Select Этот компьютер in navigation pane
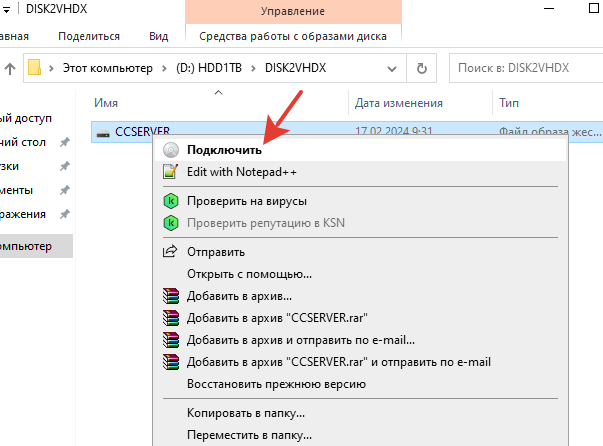The image size is (603, 446). point(36,246)
